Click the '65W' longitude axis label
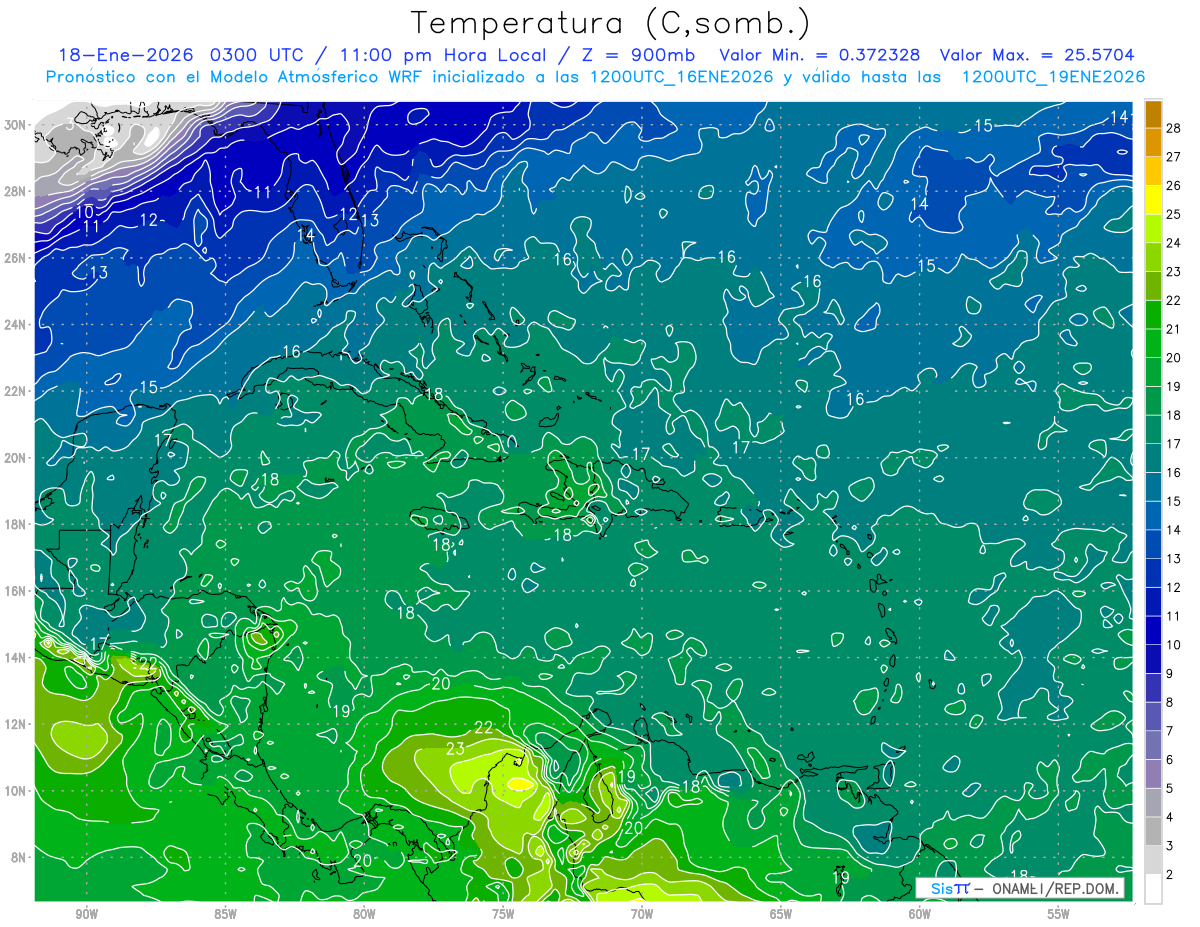Image resolution: width=1200 pixels, height=927 pixels. click(x=781, y=914)
